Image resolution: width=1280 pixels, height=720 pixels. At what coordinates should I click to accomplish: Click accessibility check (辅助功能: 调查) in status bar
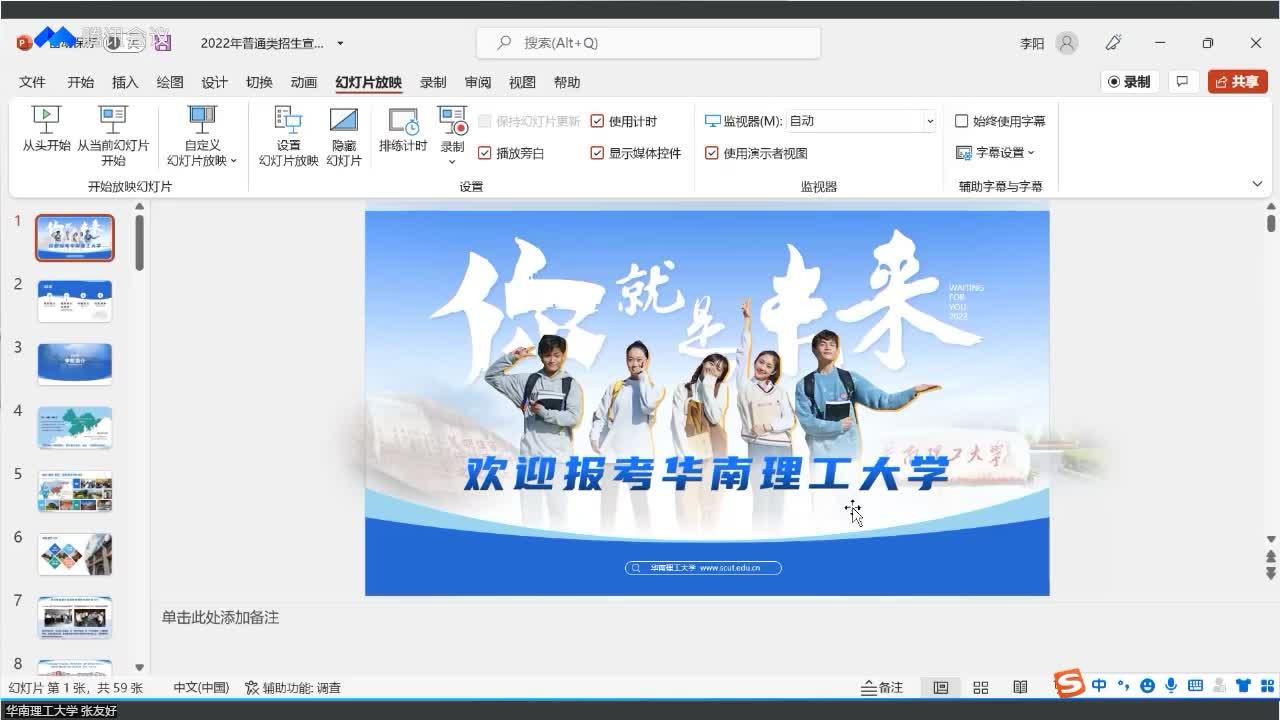tap(293, 688)
